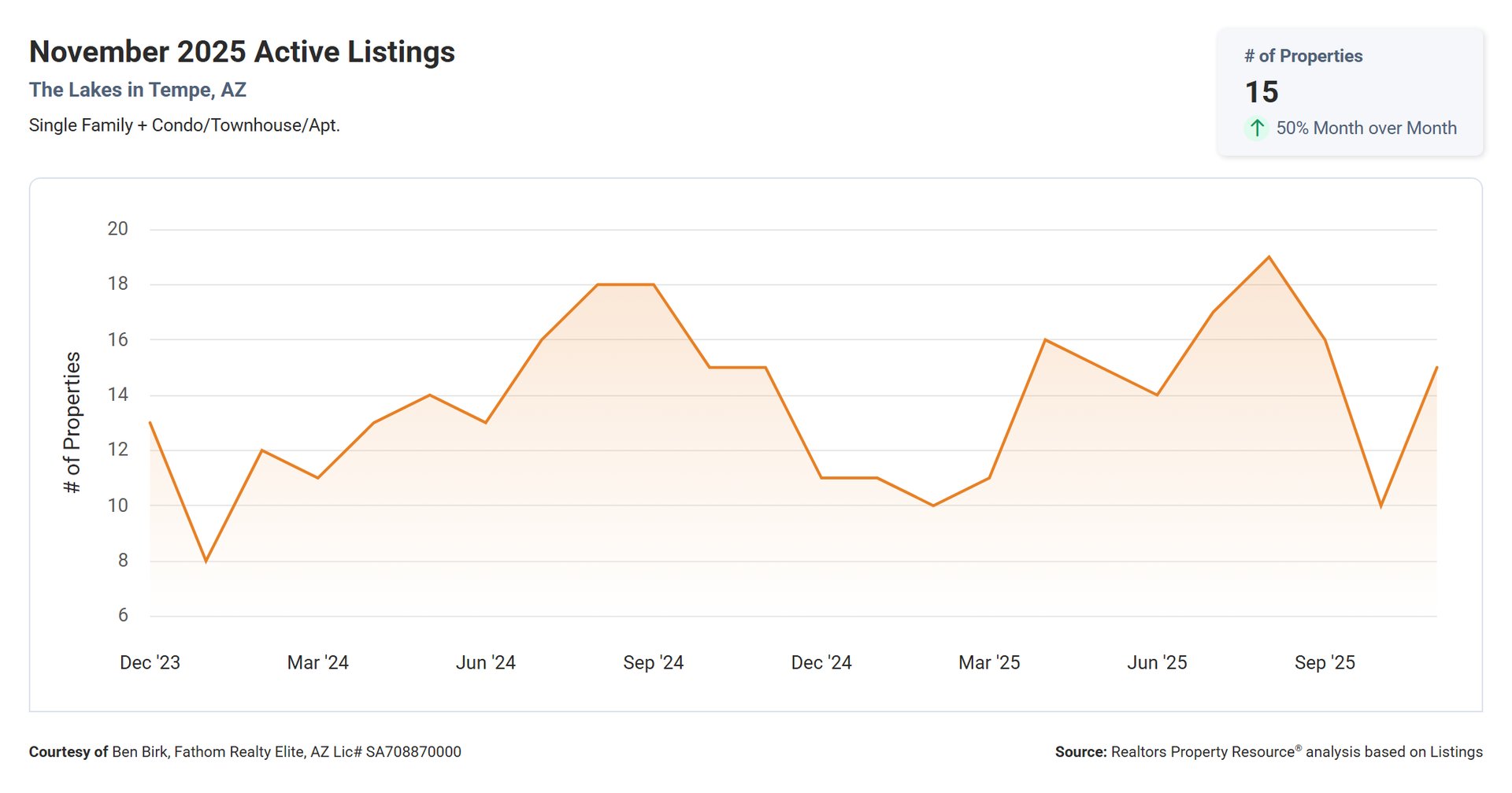The width and height of the screenshot is (1512, 793).
Task: Click the chart peak at 19 properties
Action: 1269,257
